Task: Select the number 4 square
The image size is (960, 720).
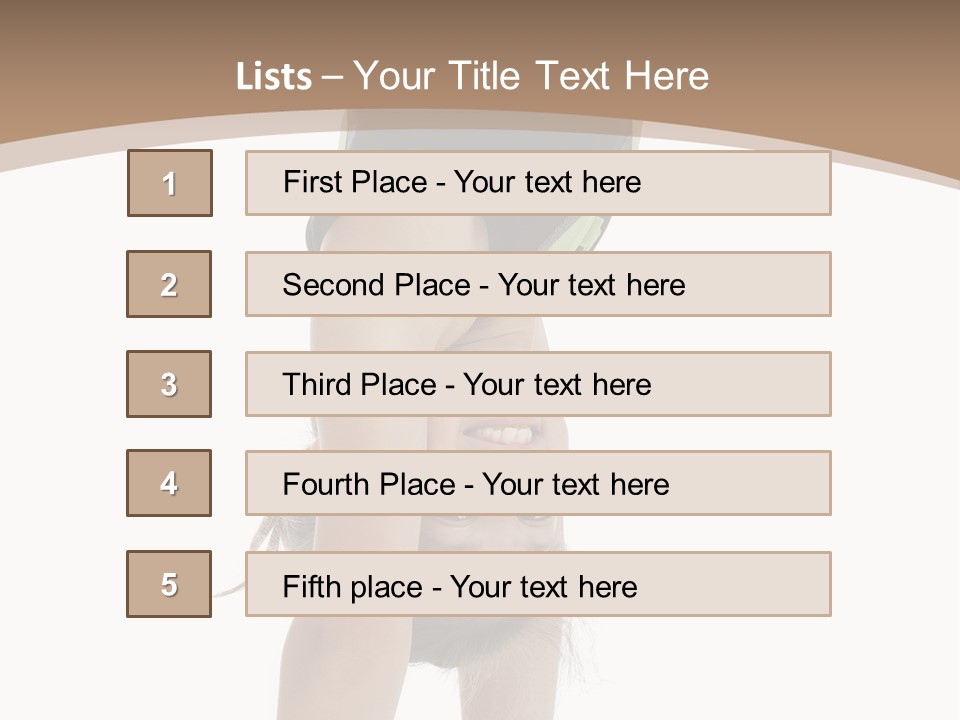Action: (169, 483)
